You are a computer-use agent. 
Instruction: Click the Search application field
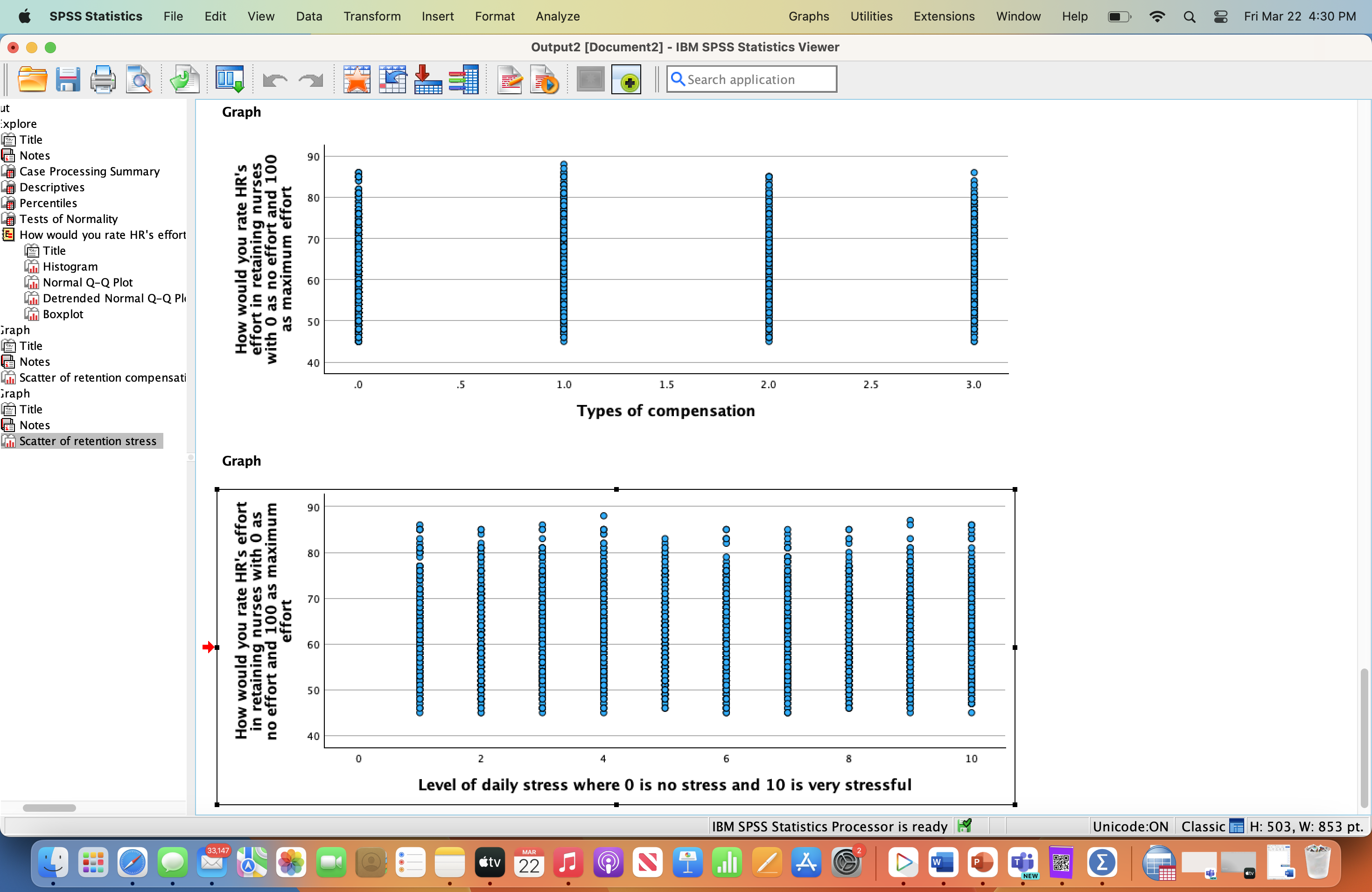752,79
